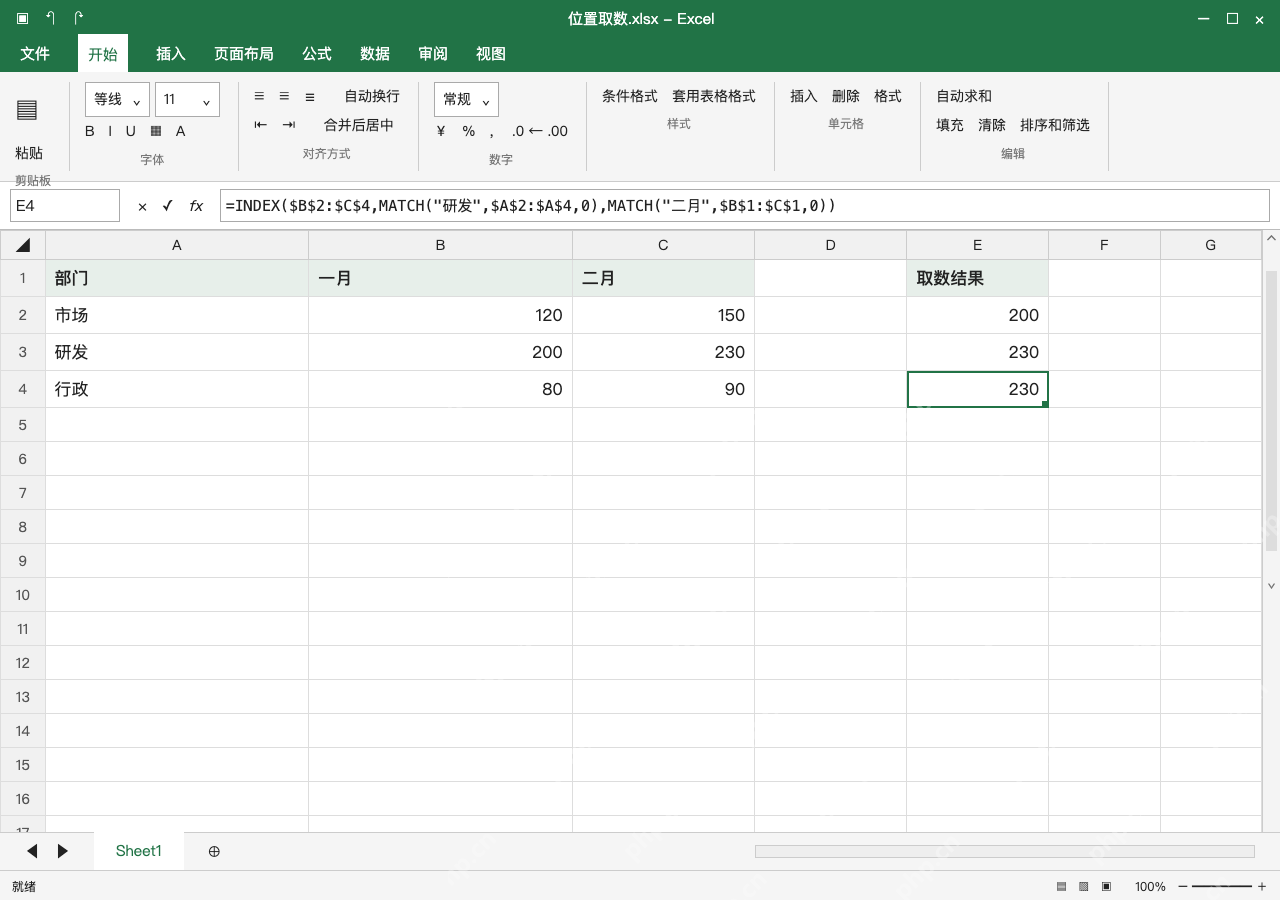Click the Paste clipboard icon
The height and width of the screenshot is (900, 1280).
27,110
